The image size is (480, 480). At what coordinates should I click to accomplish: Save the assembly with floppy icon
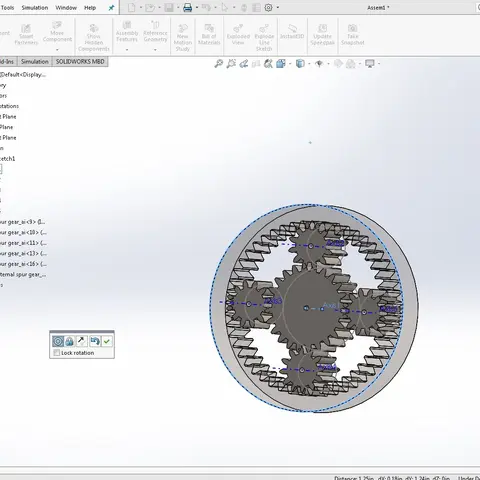(x=169, y=8)
